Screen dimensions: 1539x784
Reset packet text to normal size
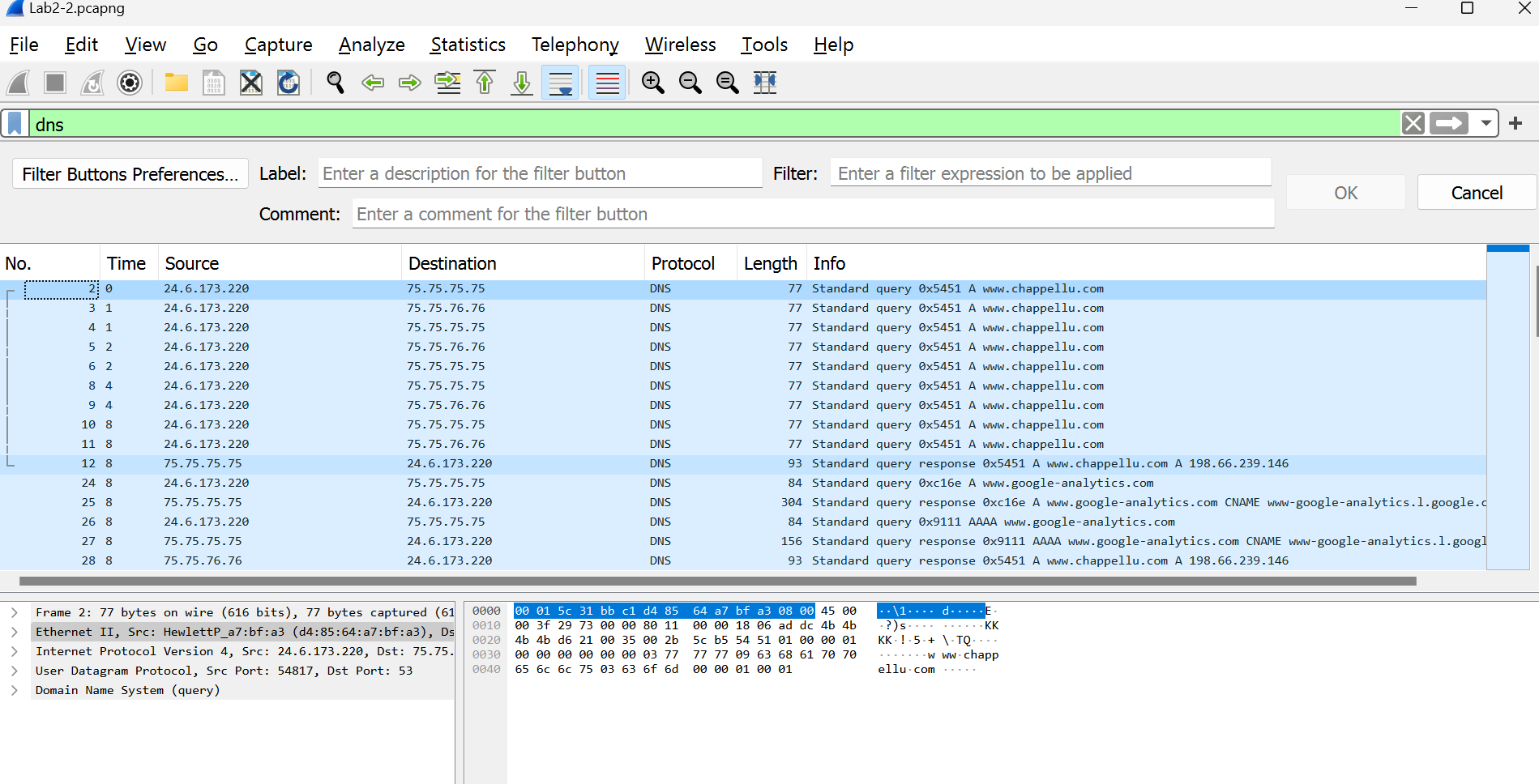pos(728,83)
